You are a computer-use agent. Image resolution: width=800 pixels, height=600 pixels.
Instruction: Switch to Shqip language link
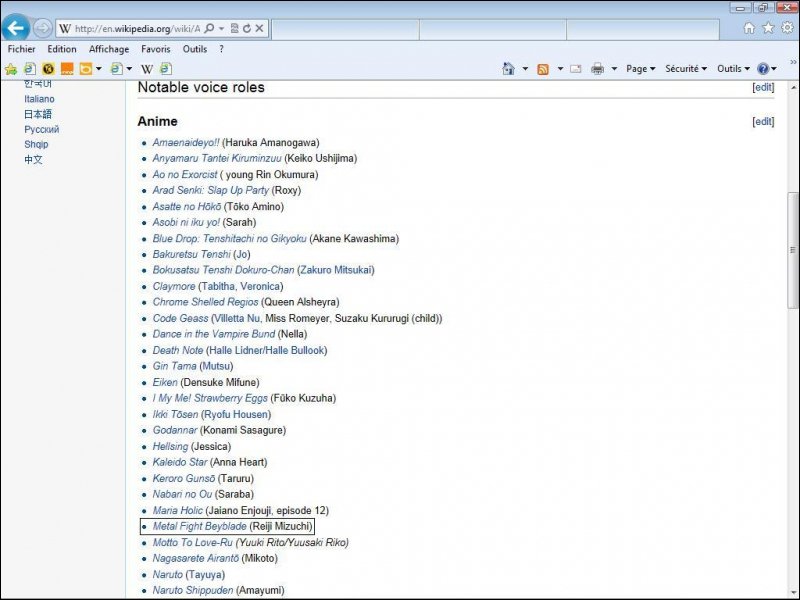click(36, 144)
